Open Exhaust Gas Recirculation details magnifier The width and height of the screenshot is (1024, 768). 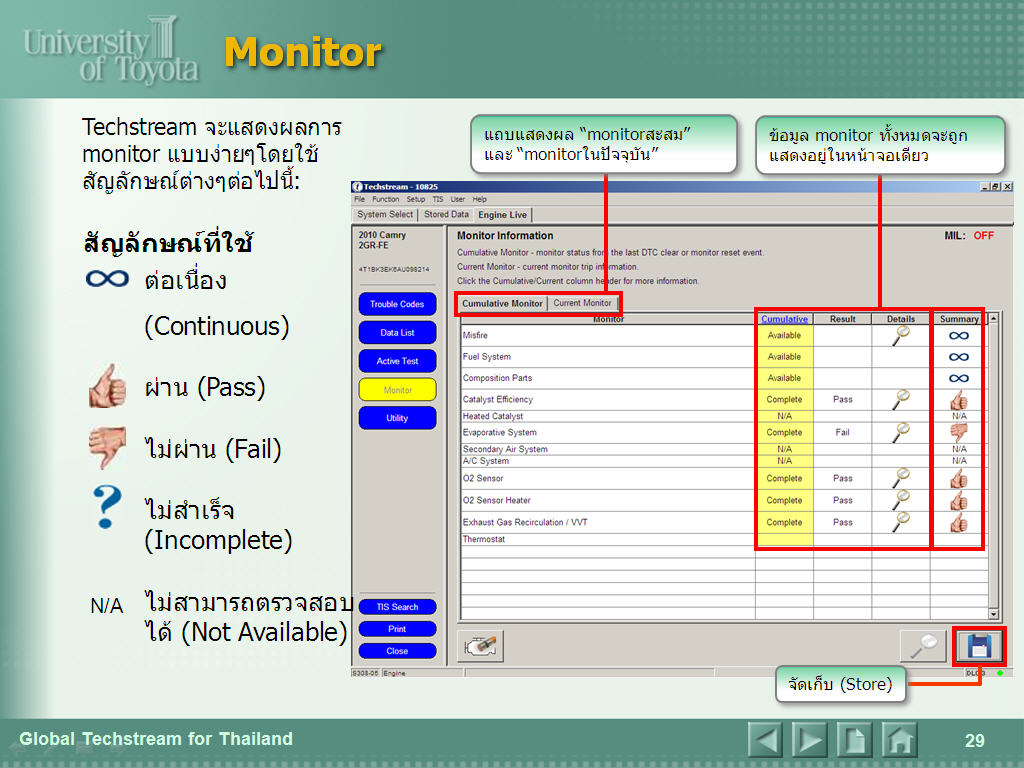coord(901,522)
